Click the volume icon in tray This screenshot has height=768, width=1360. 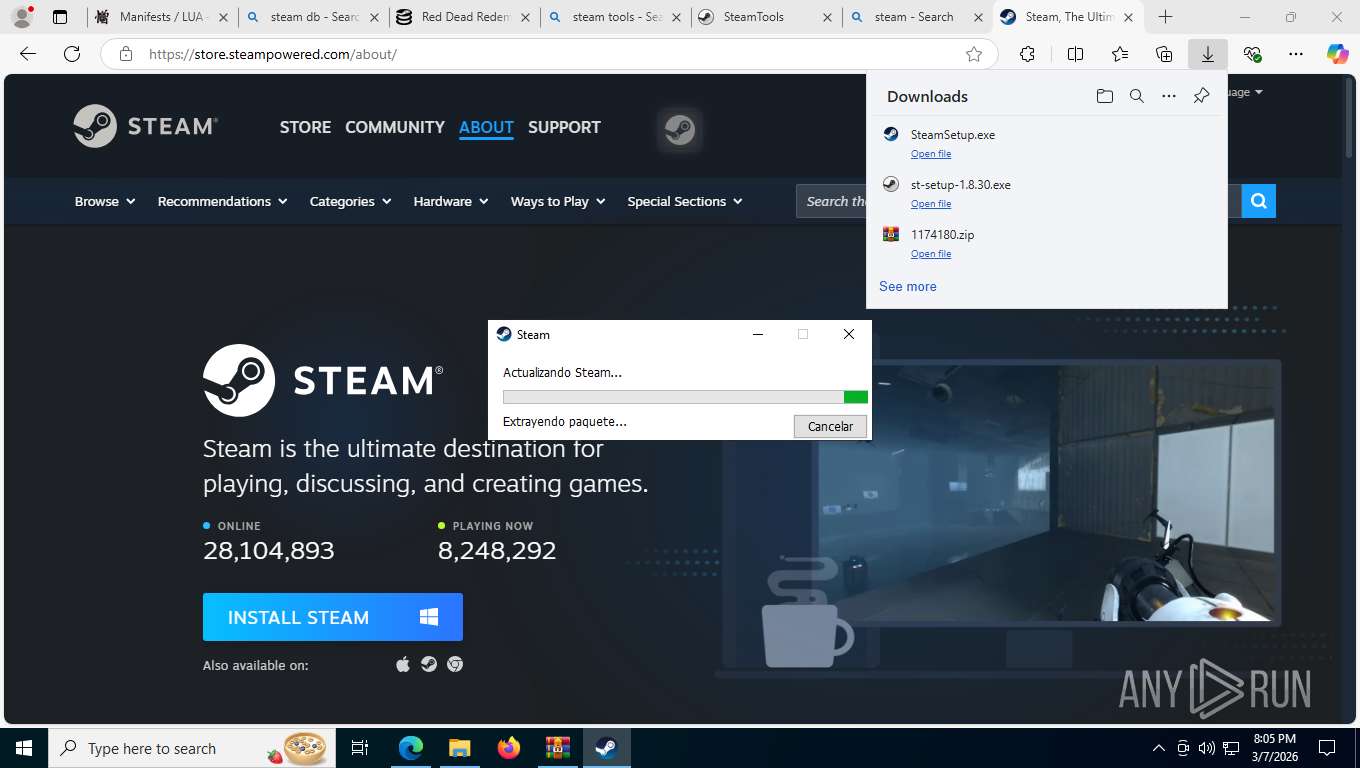click(1207, 748)
